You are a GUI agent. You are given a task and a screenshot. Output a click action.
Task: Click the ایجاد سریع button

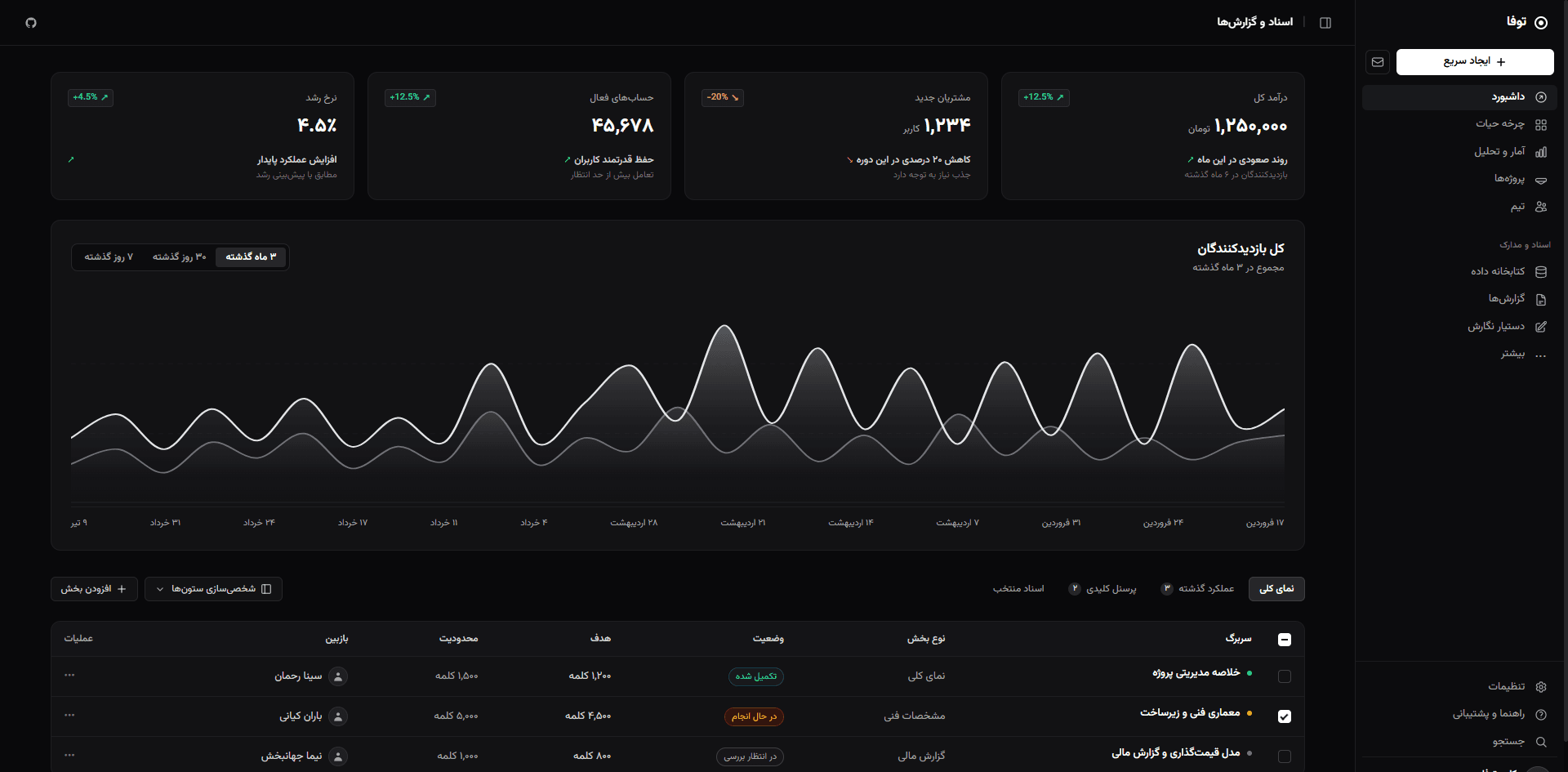(x=1475, y=62)
